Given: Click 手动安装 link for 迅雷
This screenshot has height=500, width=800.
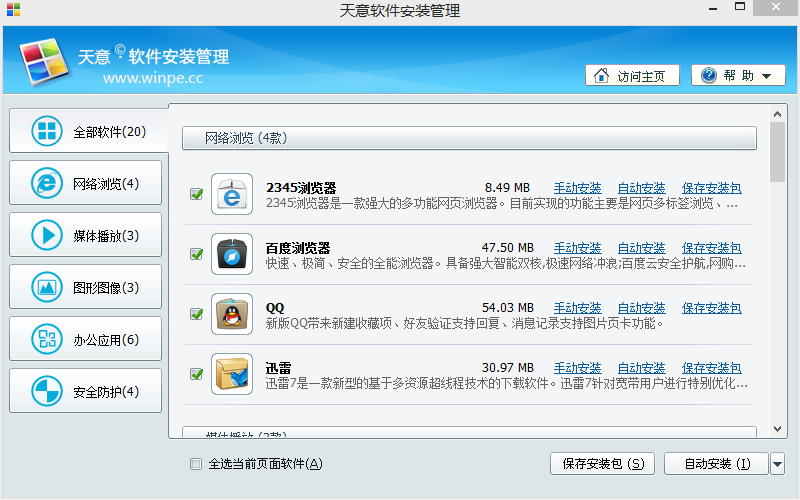Looking at the screenshot, I should point(578,368).
